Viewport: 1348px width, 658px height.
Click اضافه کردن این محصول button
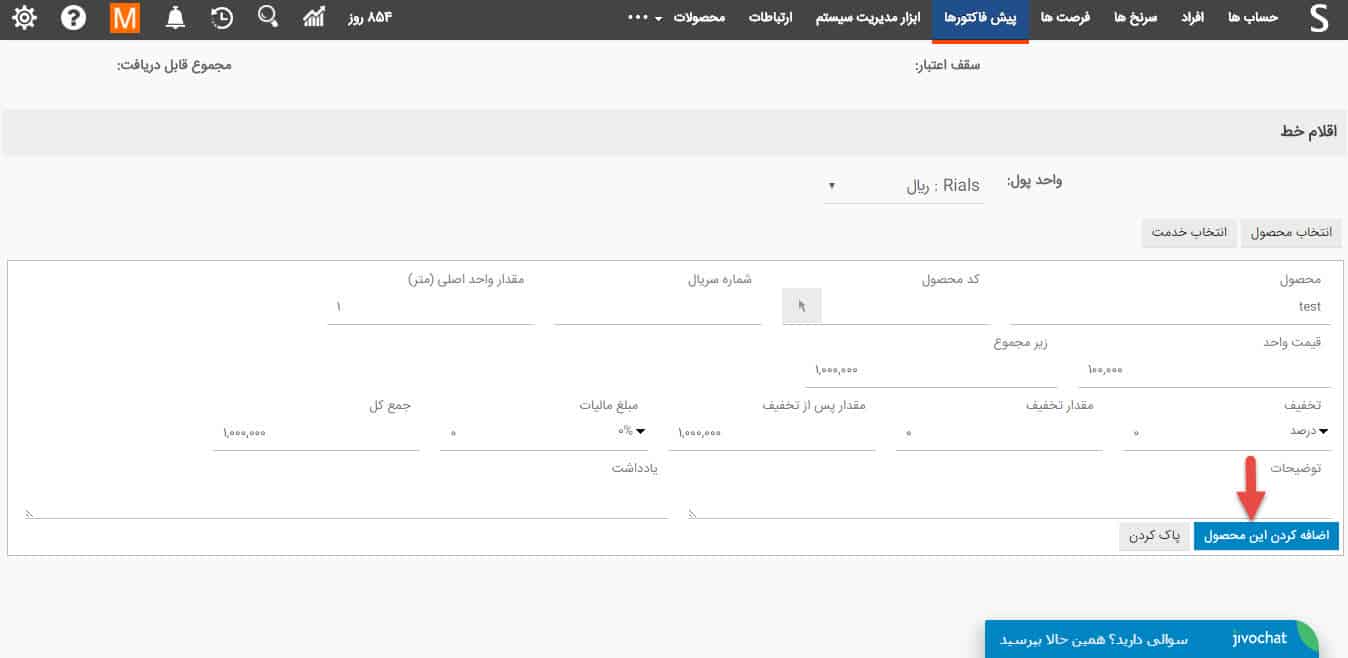pos(1266,535)
